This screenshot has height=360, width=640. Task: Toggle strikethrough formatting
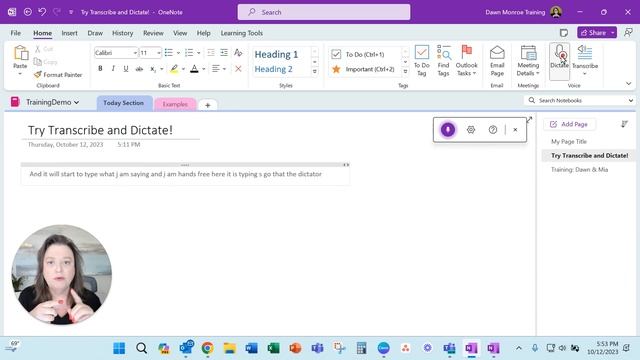coord(139,69)
